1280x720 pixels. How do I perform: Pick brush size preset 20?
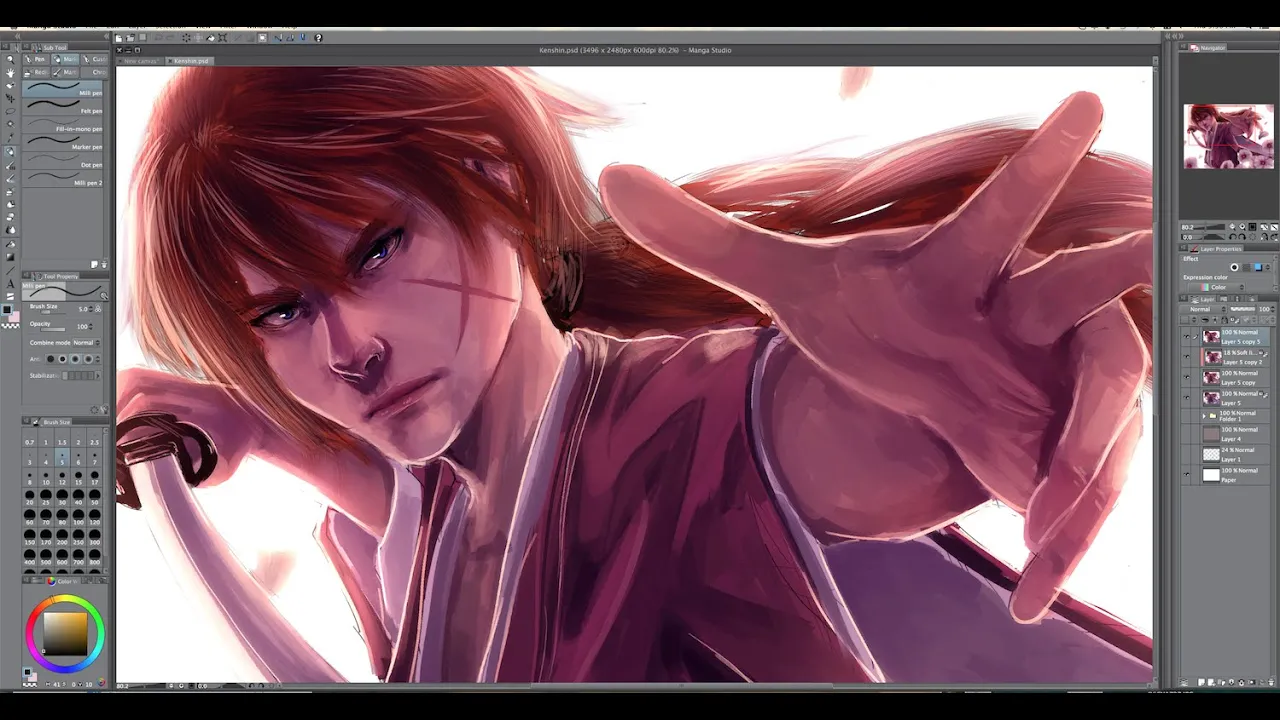coord(29,497)
